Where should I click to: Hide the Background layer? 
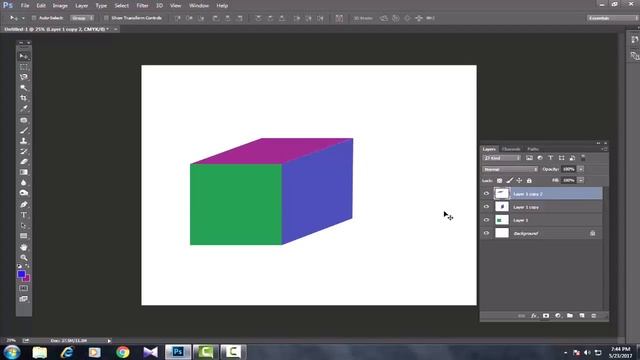click(x=486, y=233)
